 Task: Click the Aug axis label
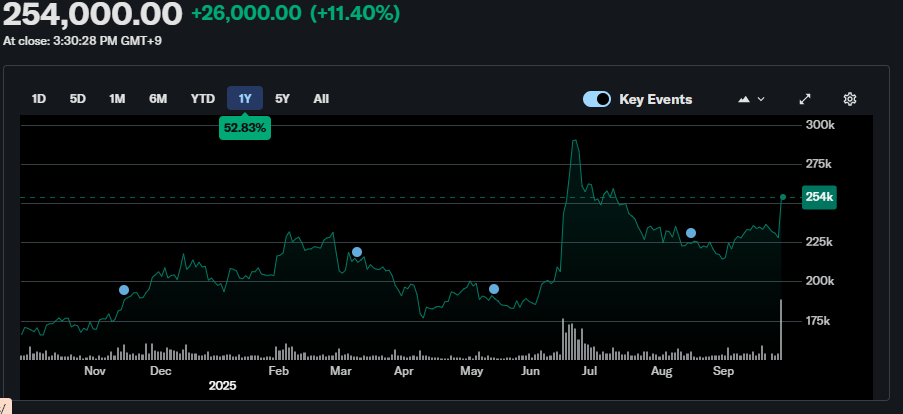tap(662, 371)
